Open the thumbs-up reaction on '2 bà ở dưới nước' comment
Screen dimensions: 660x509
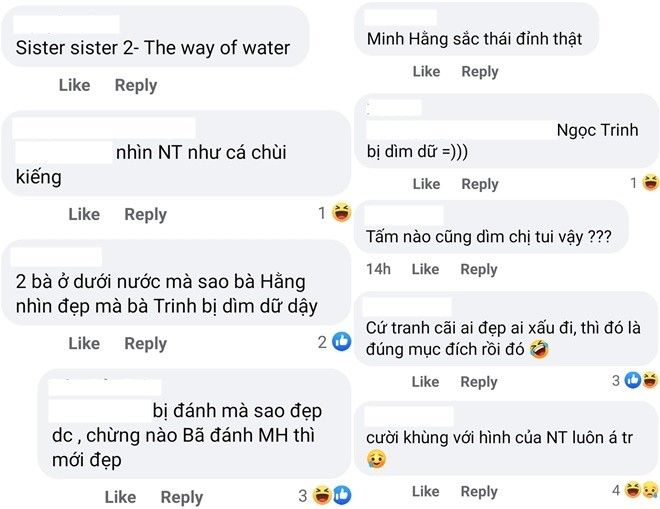[x=341, y=342]
